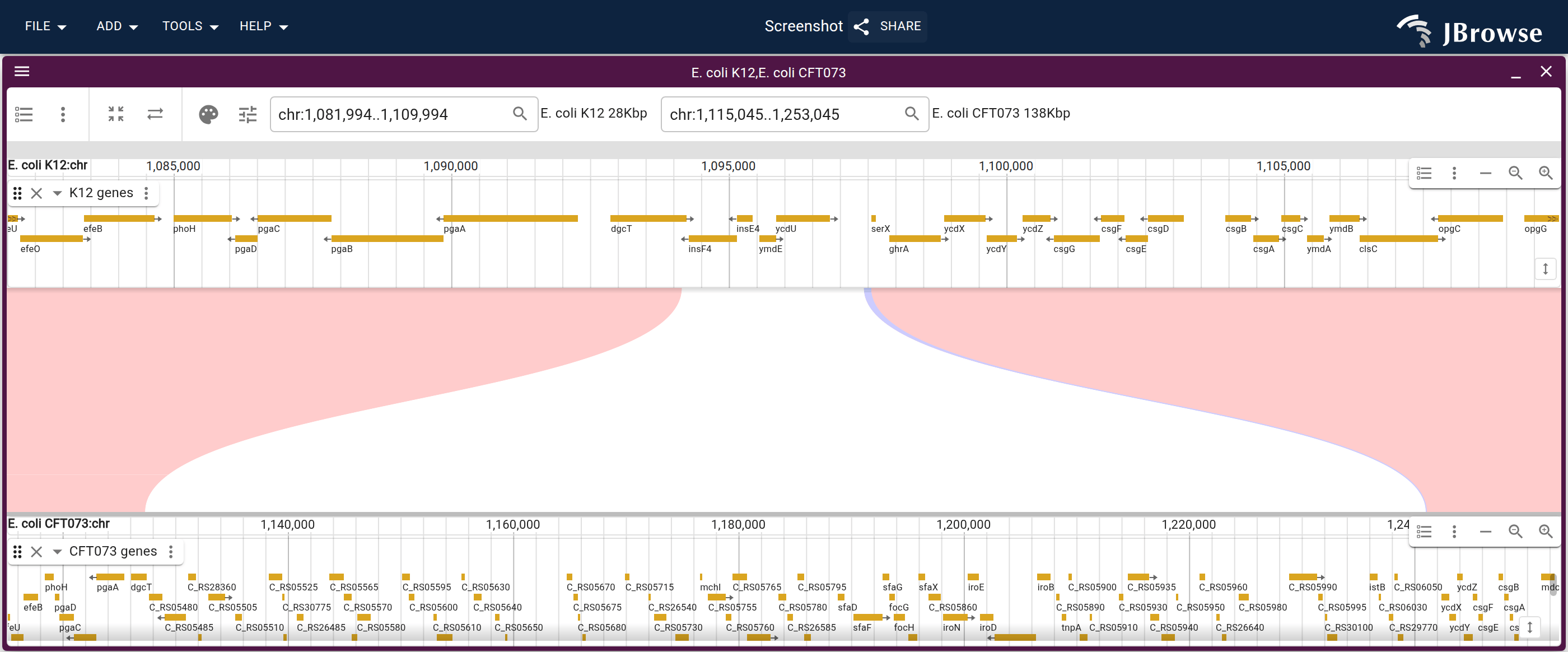Click search icon in the CFT073 location box

tap(911, 114)
